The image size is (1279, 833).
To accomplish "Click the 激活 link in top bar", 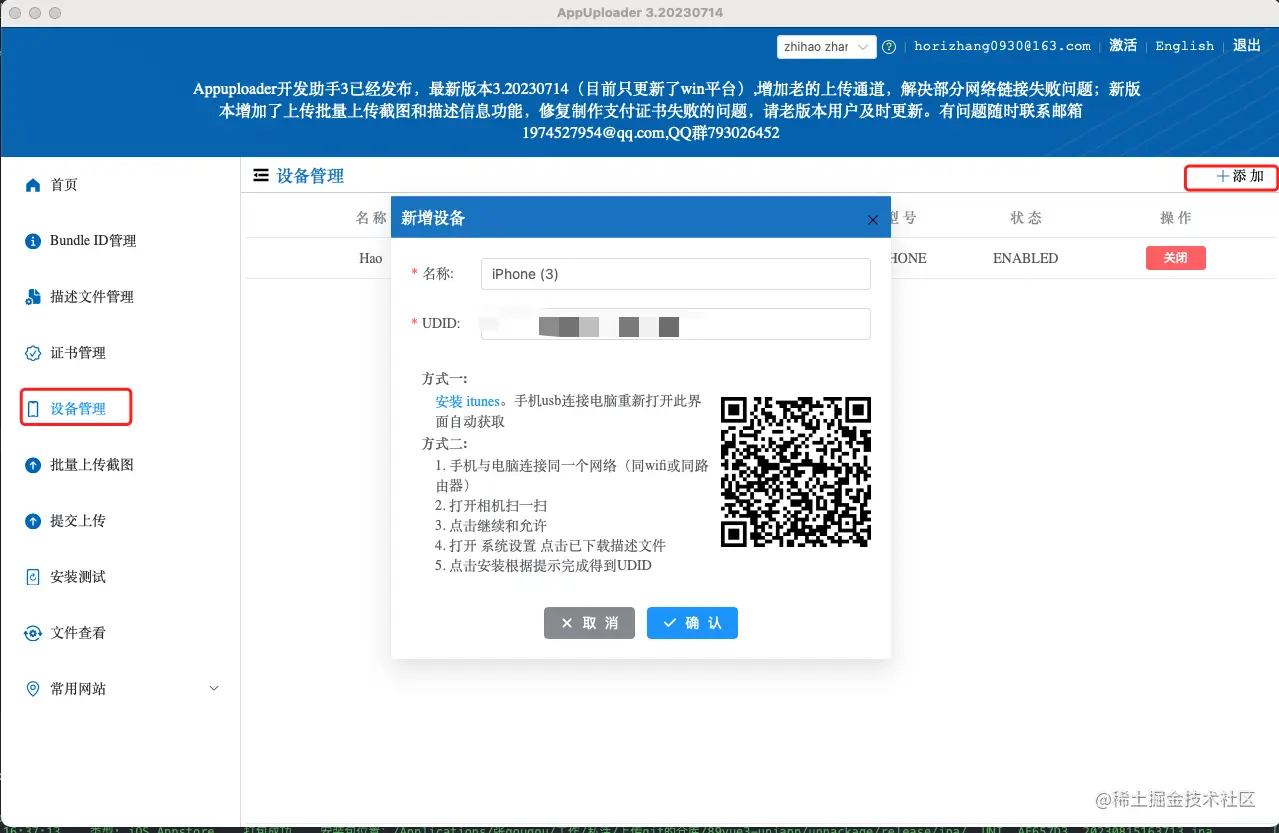I will [1123, 46].
